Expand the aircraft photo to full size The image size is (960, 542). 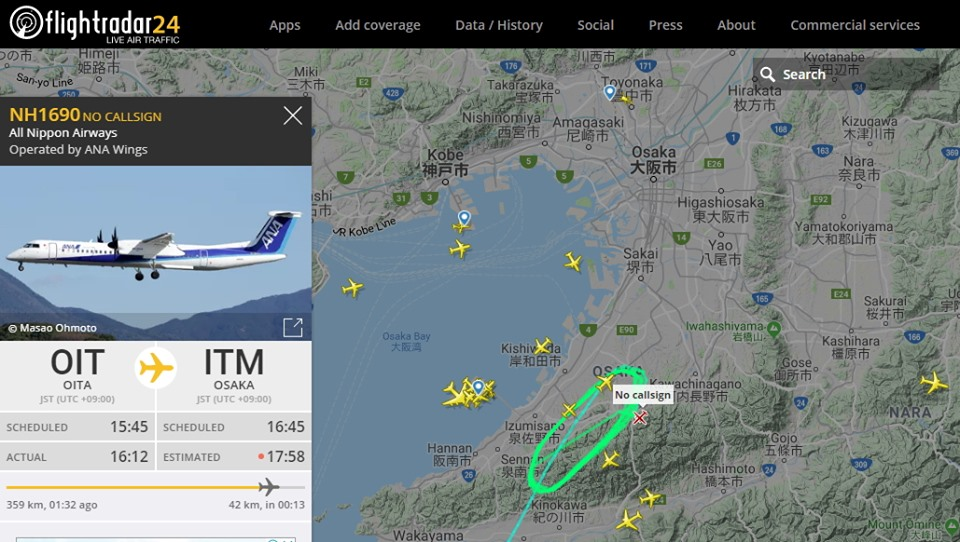293,328
